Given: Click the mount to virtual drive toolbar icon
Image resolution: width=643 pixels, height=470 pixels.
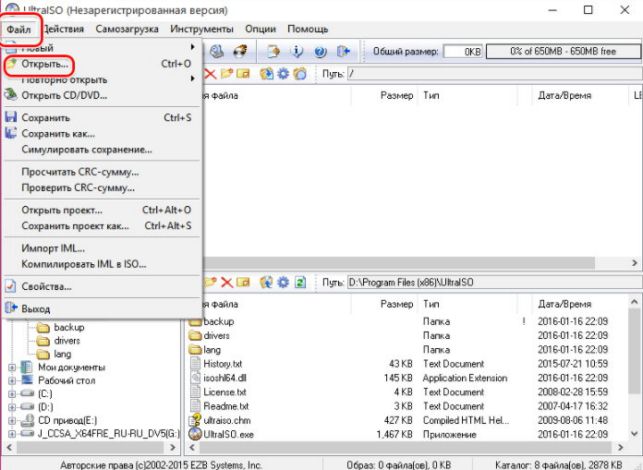Looking at the screenshot, I should [217, 51].
